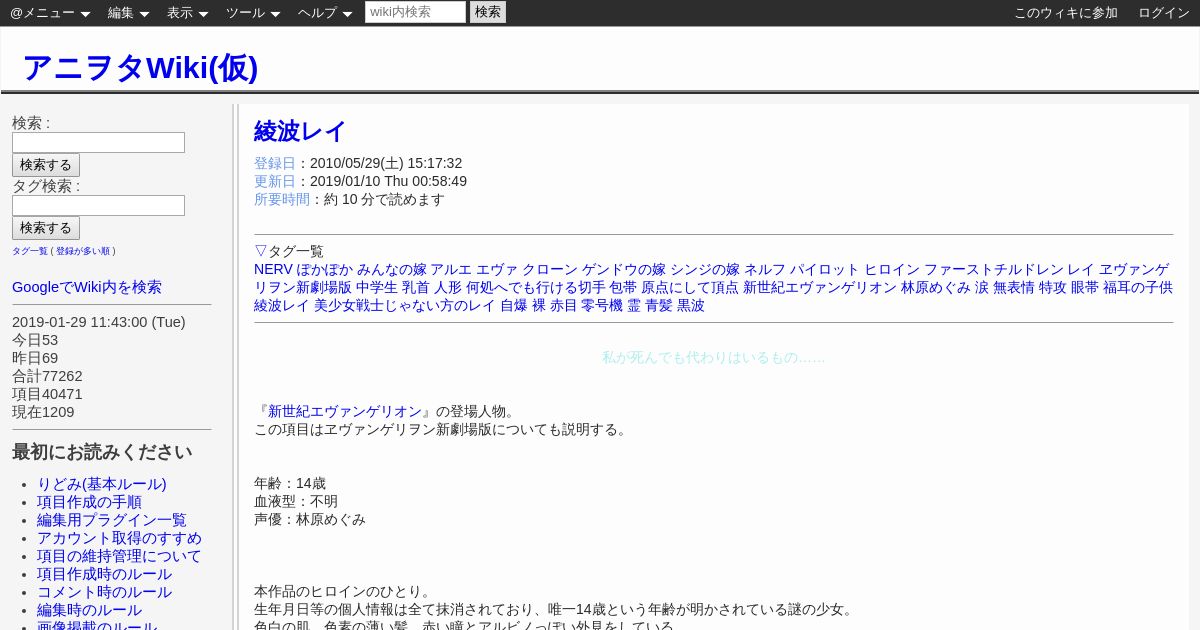This screenshot has width=1200, height=630.
Task: Open りどみ(基本ルール) link
Action: 102,484
